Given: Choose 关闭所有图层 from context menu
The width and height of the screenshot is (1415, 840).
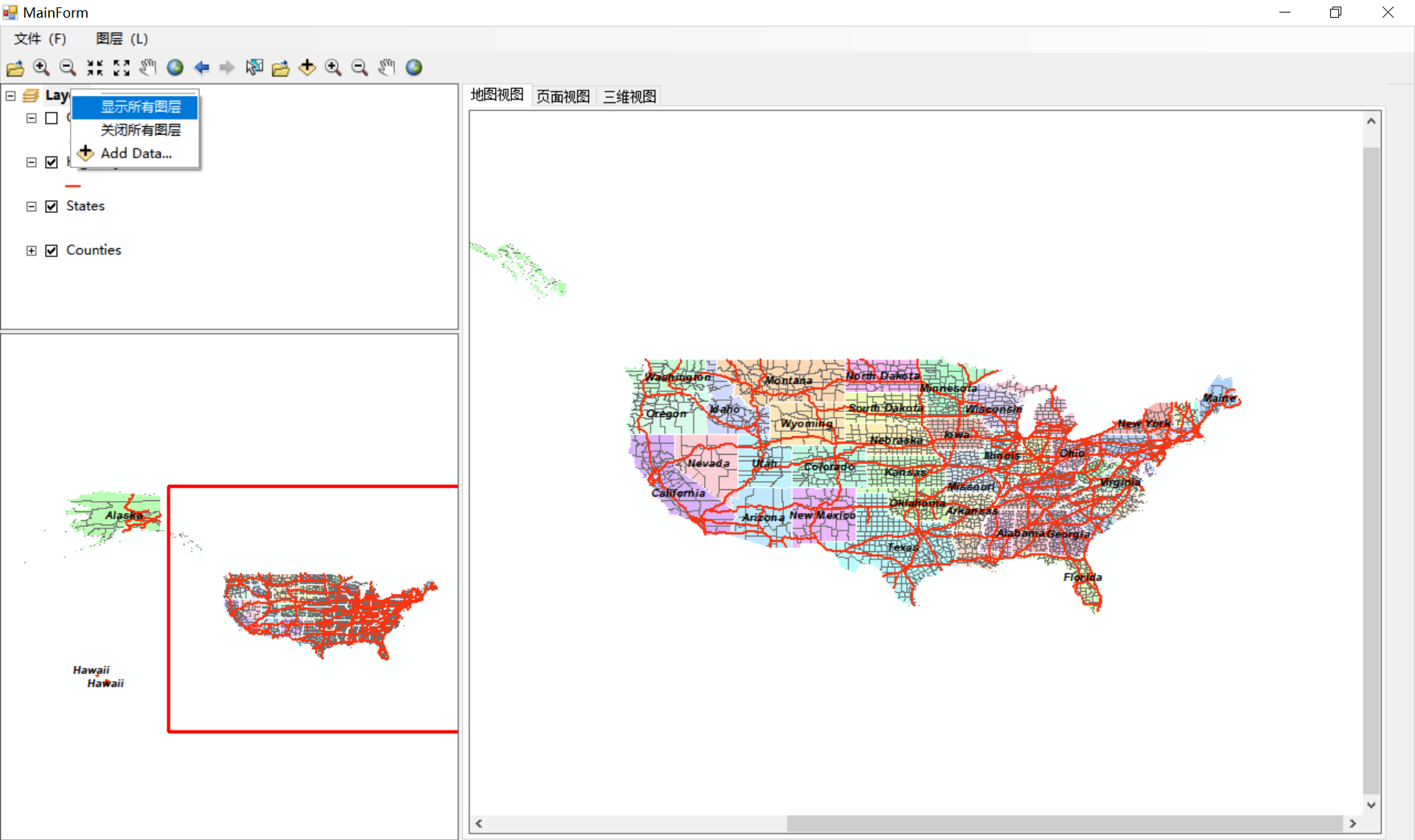Looking at the screenshot, I should tap(140, 130).
